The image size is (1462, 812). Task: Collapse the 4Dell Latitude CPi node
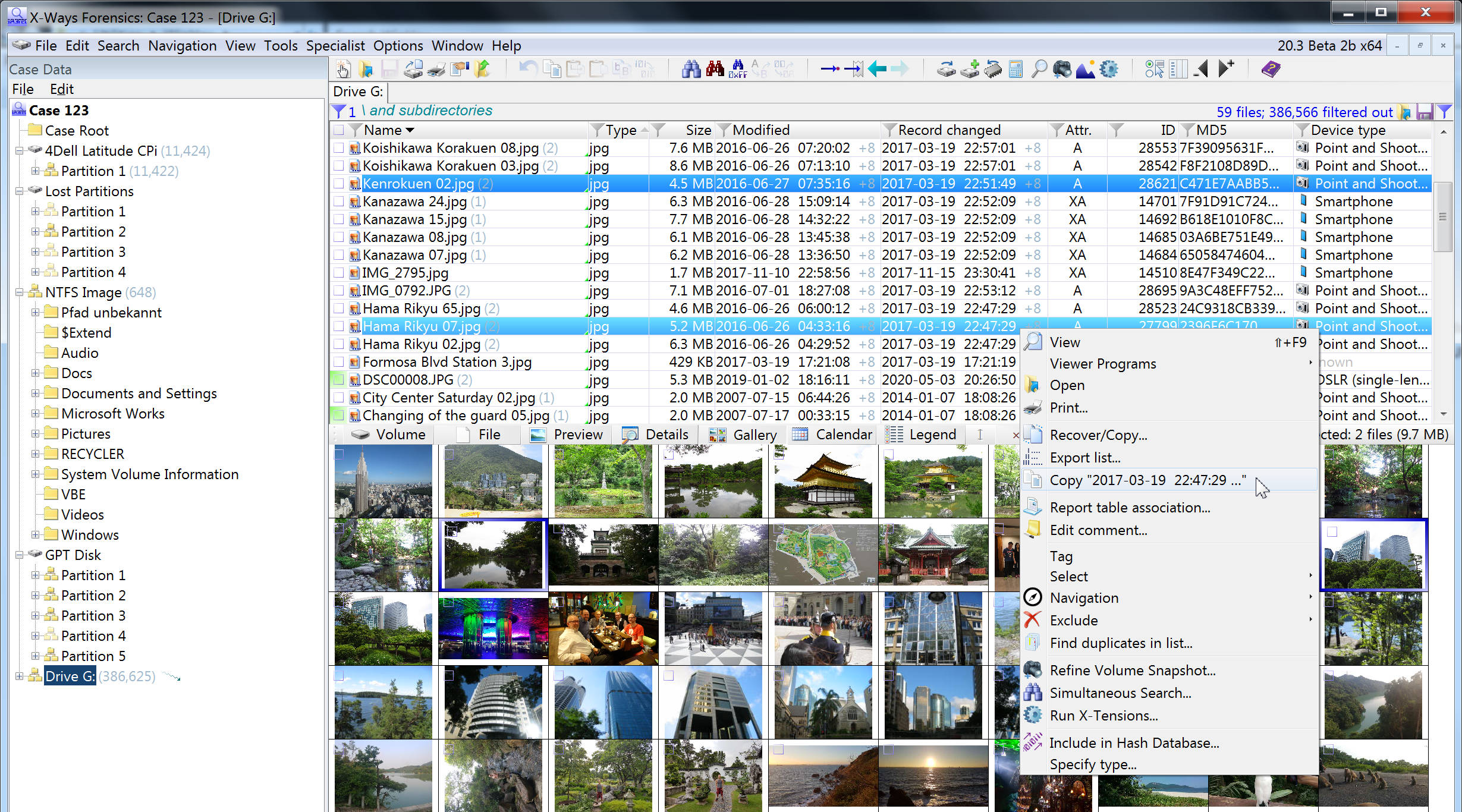(x=20, y=150)
